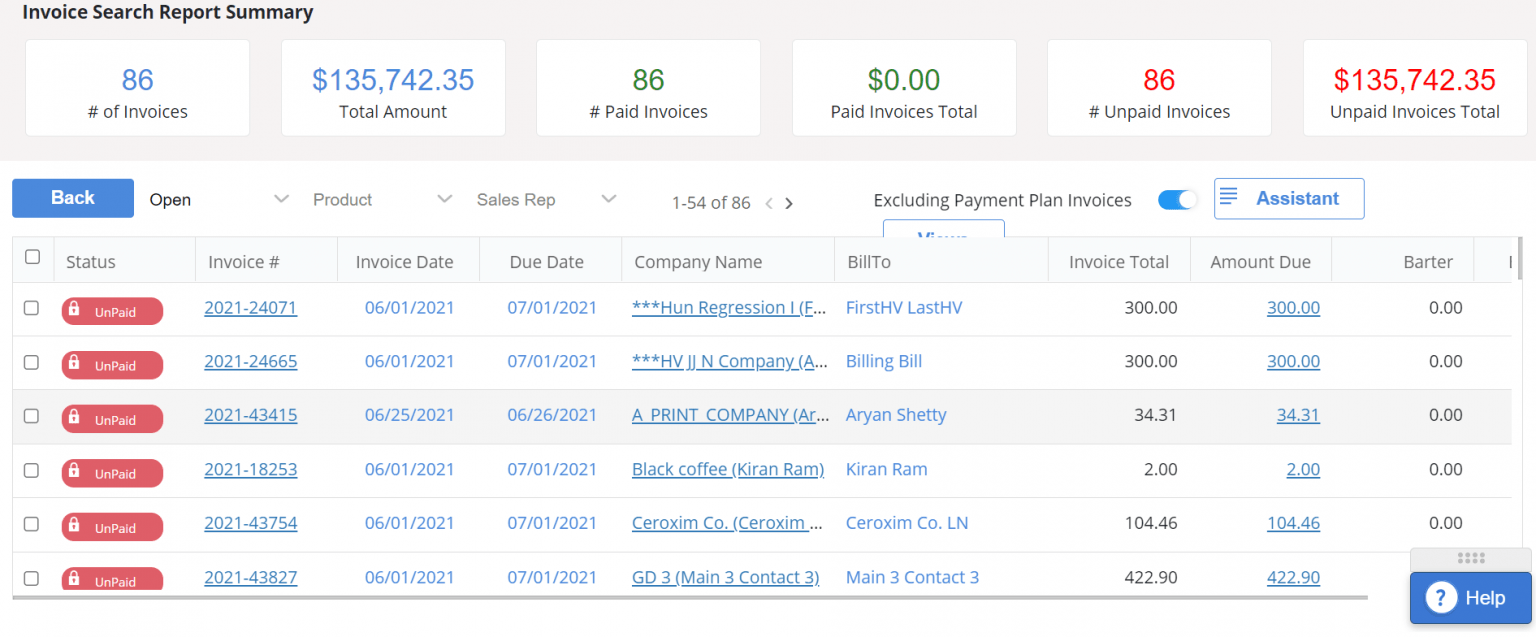The height and width of the screenshot is (637, 1536).
Task: Check the select-all checkbox in table header
Action: (x=32, y=257)
